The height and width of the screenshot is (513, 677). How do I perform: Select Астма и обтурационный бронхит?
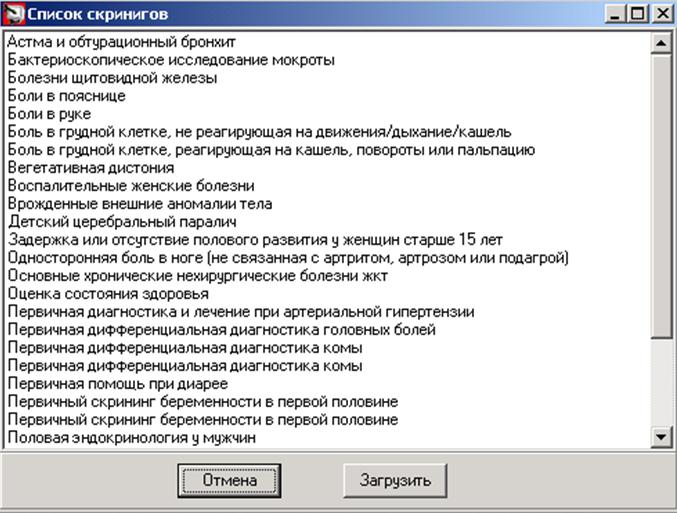click(x=121, y=42)
